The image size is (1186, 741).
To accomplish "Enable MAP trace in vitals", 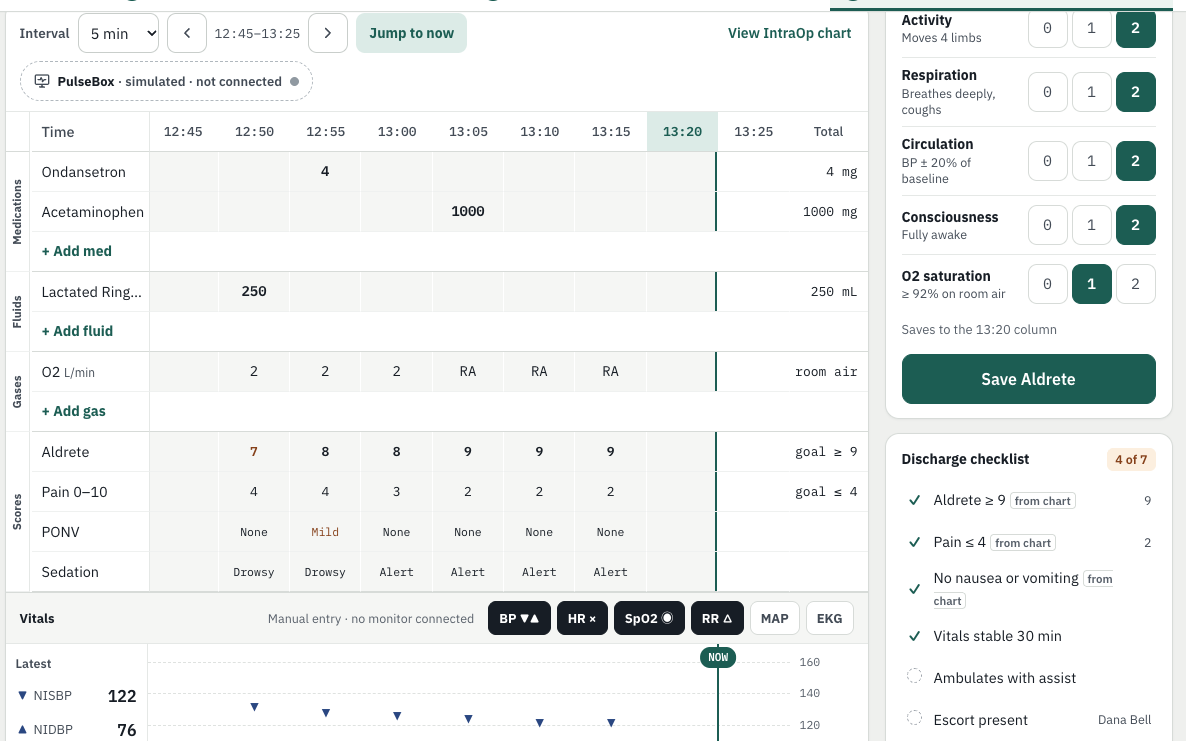I will [775, 618].
